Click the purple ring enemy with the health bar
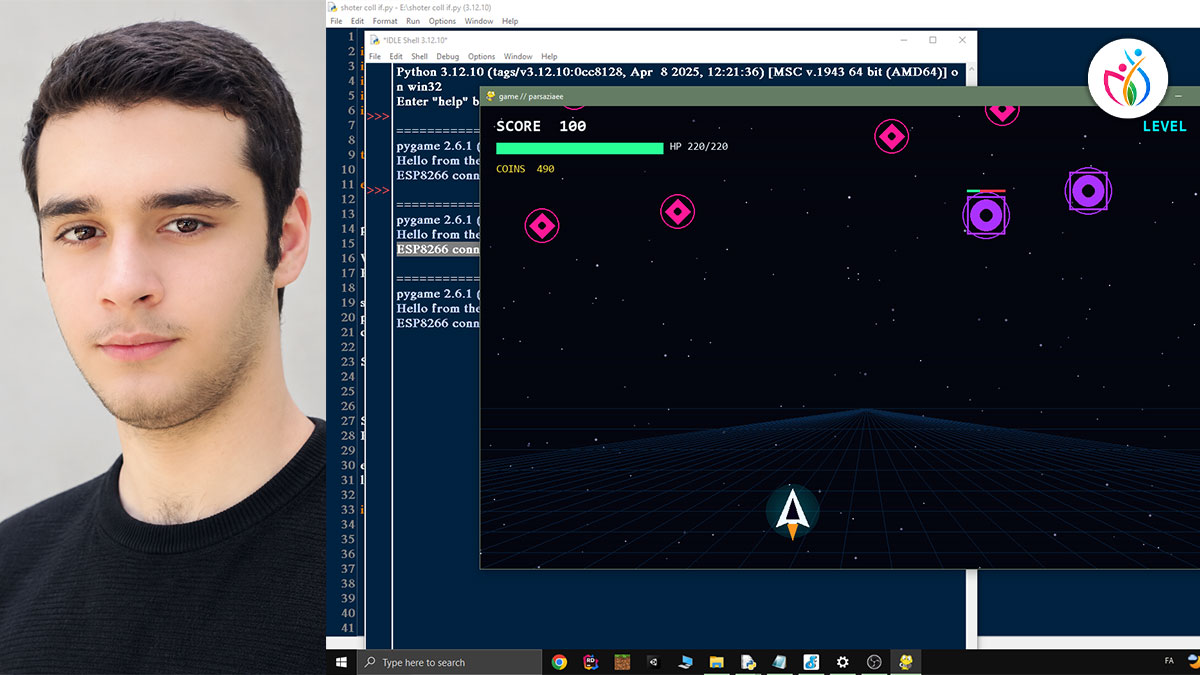Image resolution: width=1200 pixels, height=675 pixels. pyautogui.click(x=986, y=214)
